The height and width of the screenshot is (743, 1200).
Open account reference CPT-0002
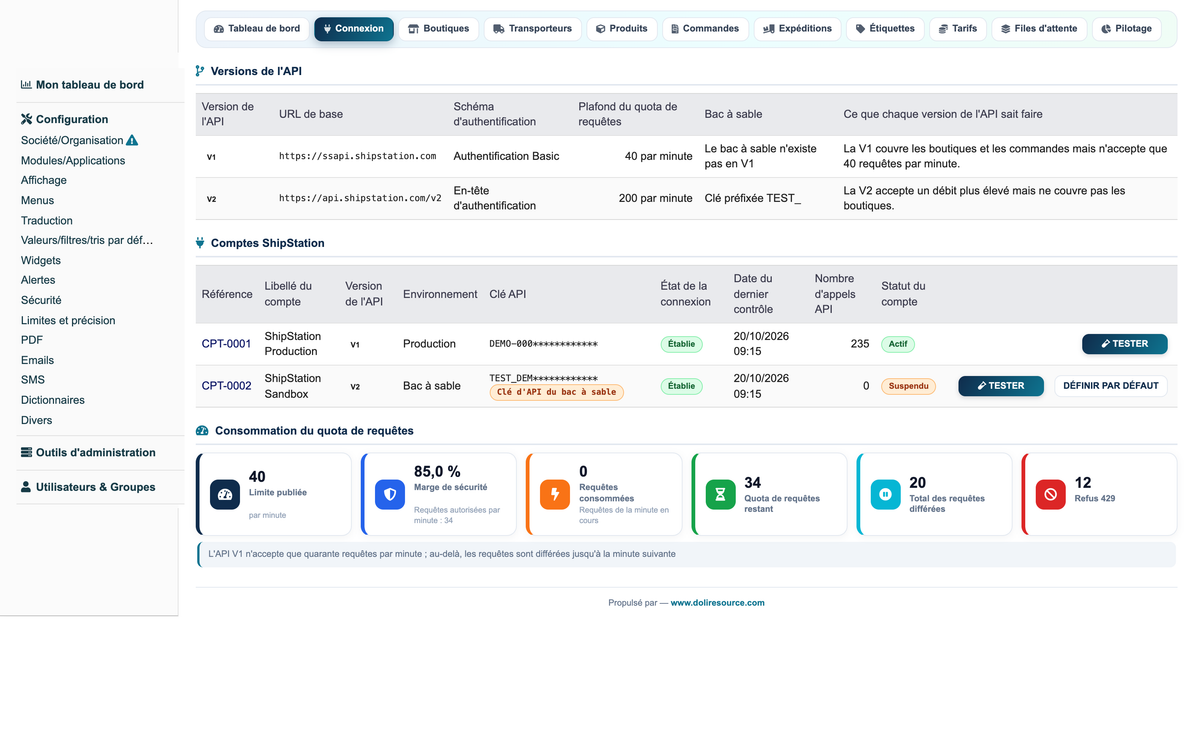[x=227, y=386]
